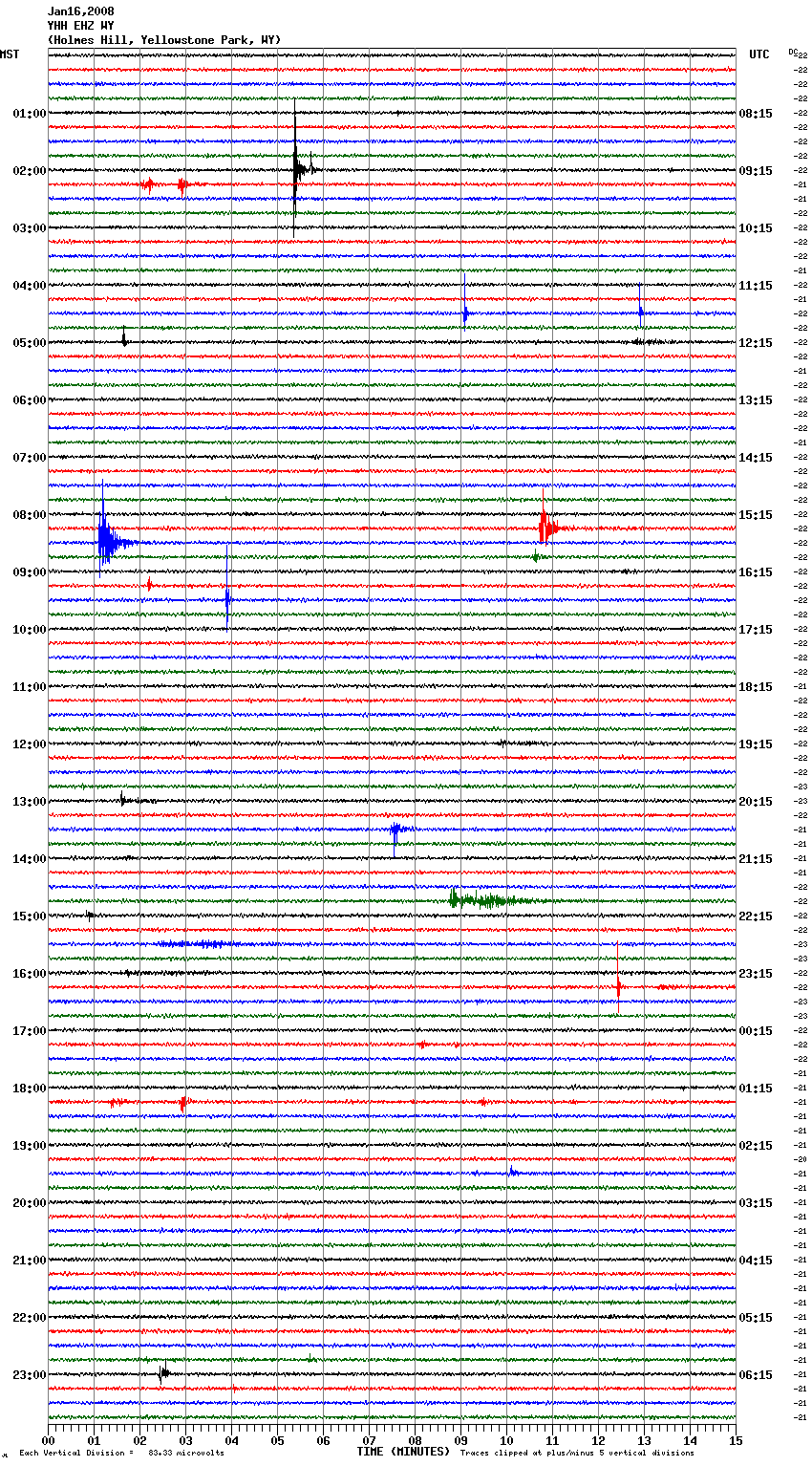
Task: Click the 21:15 UTC time label
Action: (x=756, y=859)
